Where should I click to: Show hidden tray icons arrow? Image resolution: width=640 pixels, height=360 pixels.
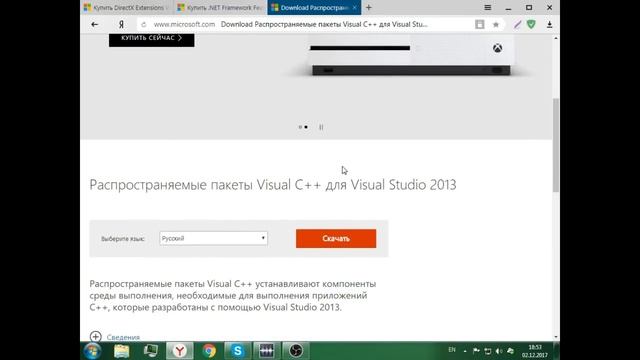coord(465,351)
